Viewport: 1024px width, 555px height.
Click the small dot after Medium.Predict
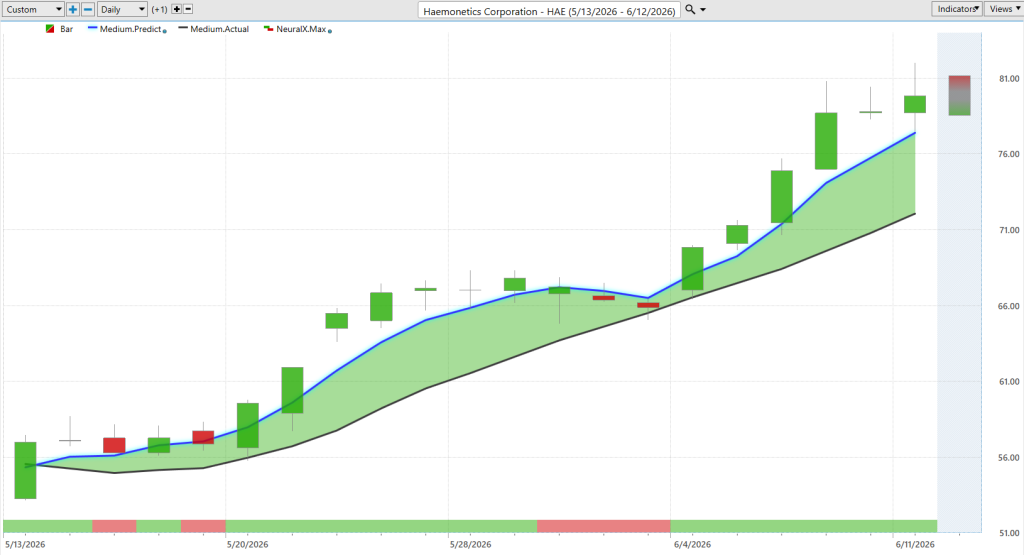165,31
